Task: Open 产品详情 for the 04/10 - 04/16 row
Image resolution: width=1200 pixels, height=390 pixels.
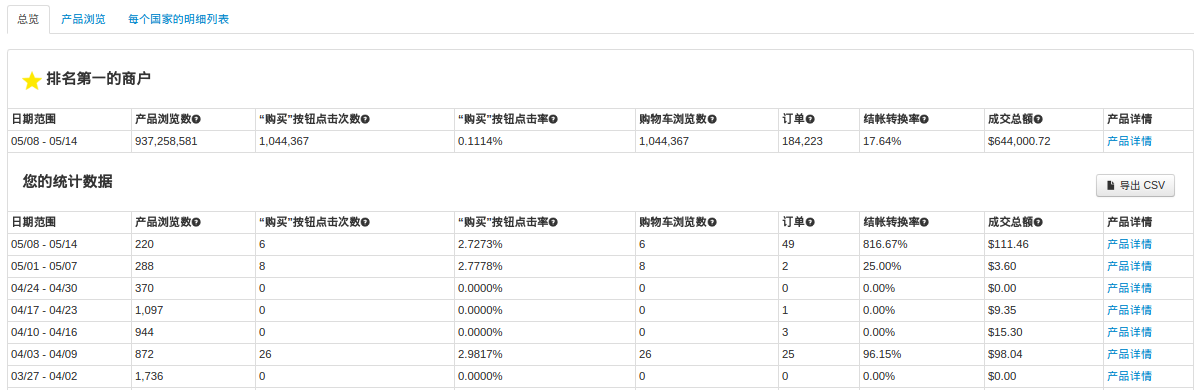Action: click(x=1129, y=332)
